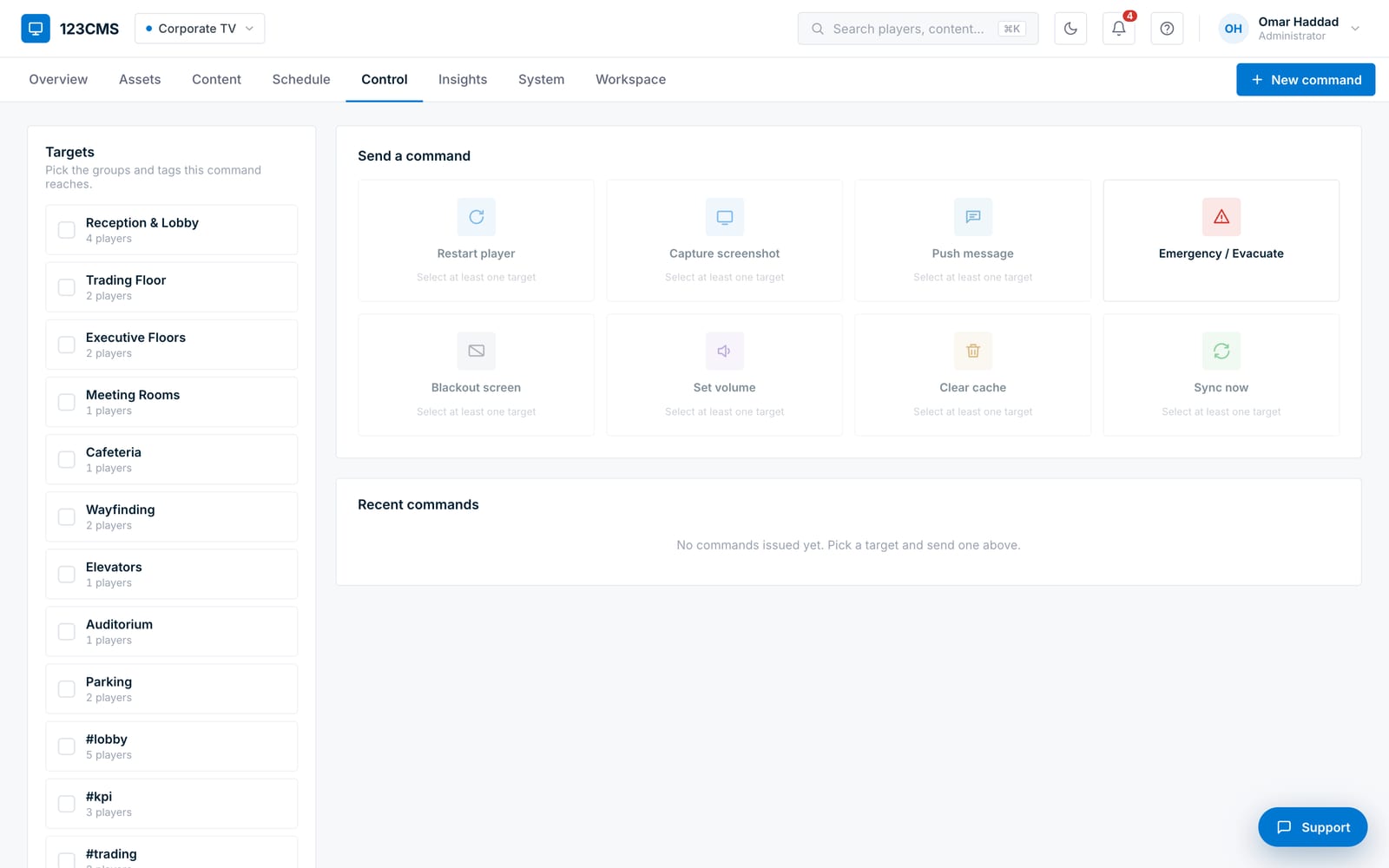1389x868 pixels.
Task: Click Capture screenshot monitor icon
Action: [x=725, y=217]
